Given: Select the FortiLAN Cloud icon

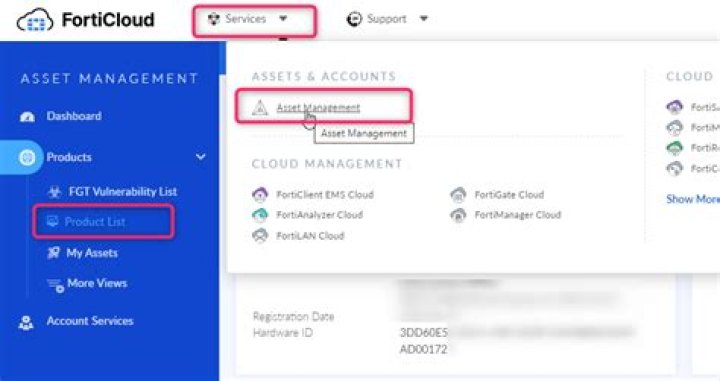Looking at the screenshot, I should point(260,235).
